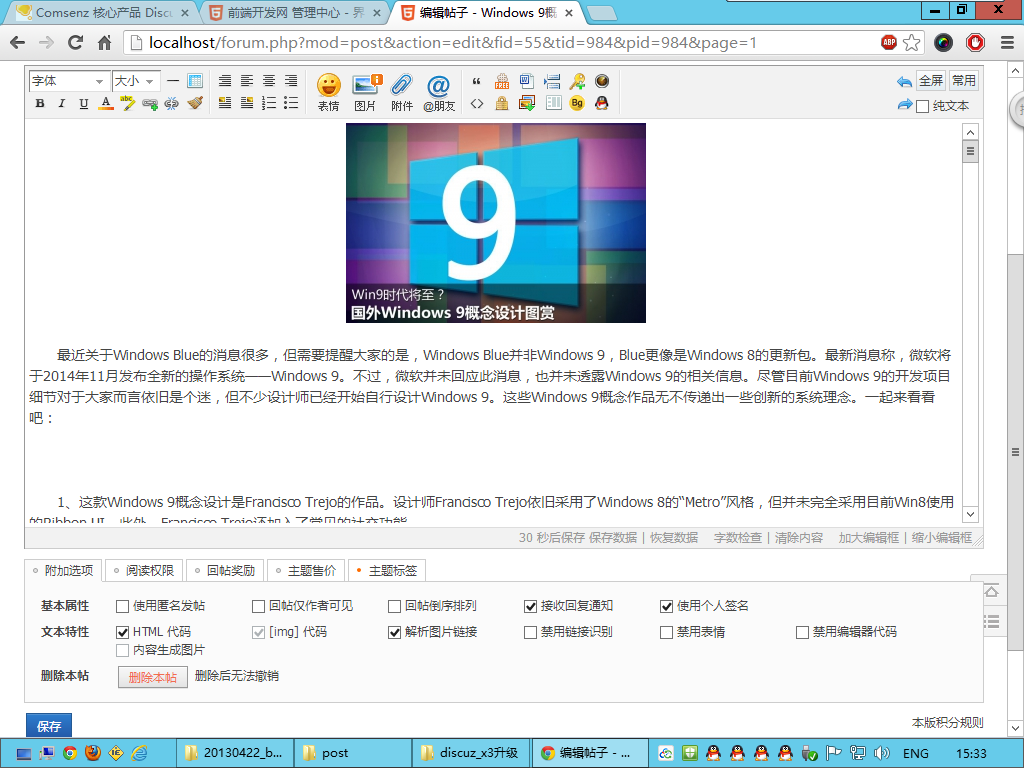Apply underline formatting with the U icon

(84, 103)
